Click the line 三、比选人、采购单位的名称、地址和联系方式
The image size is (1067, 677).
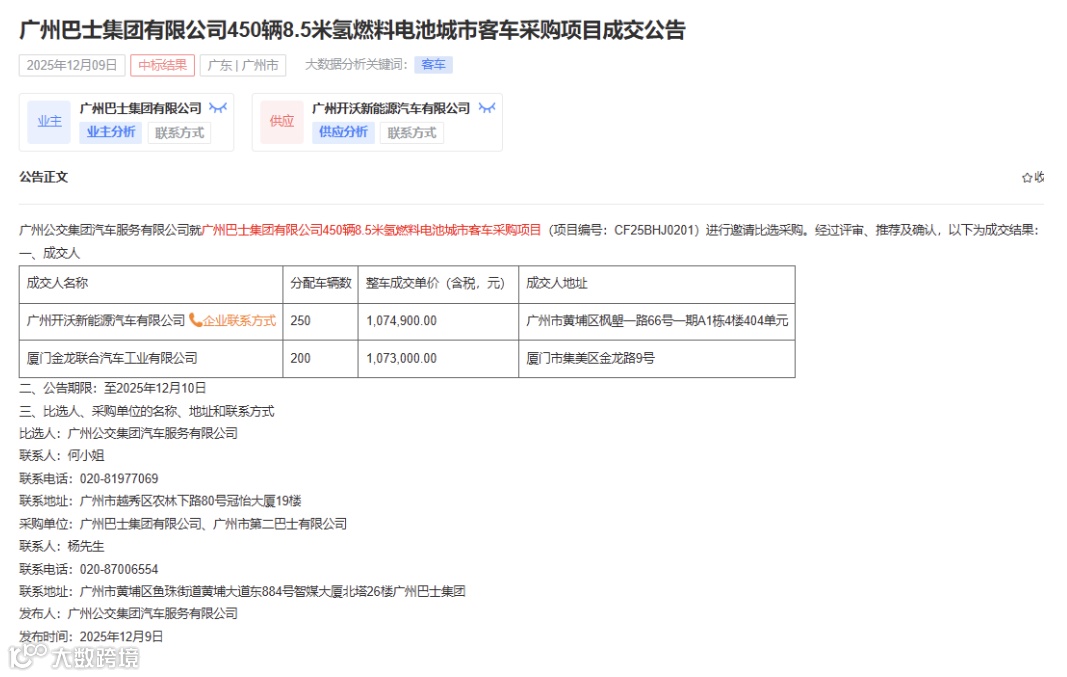coord(146,411)
